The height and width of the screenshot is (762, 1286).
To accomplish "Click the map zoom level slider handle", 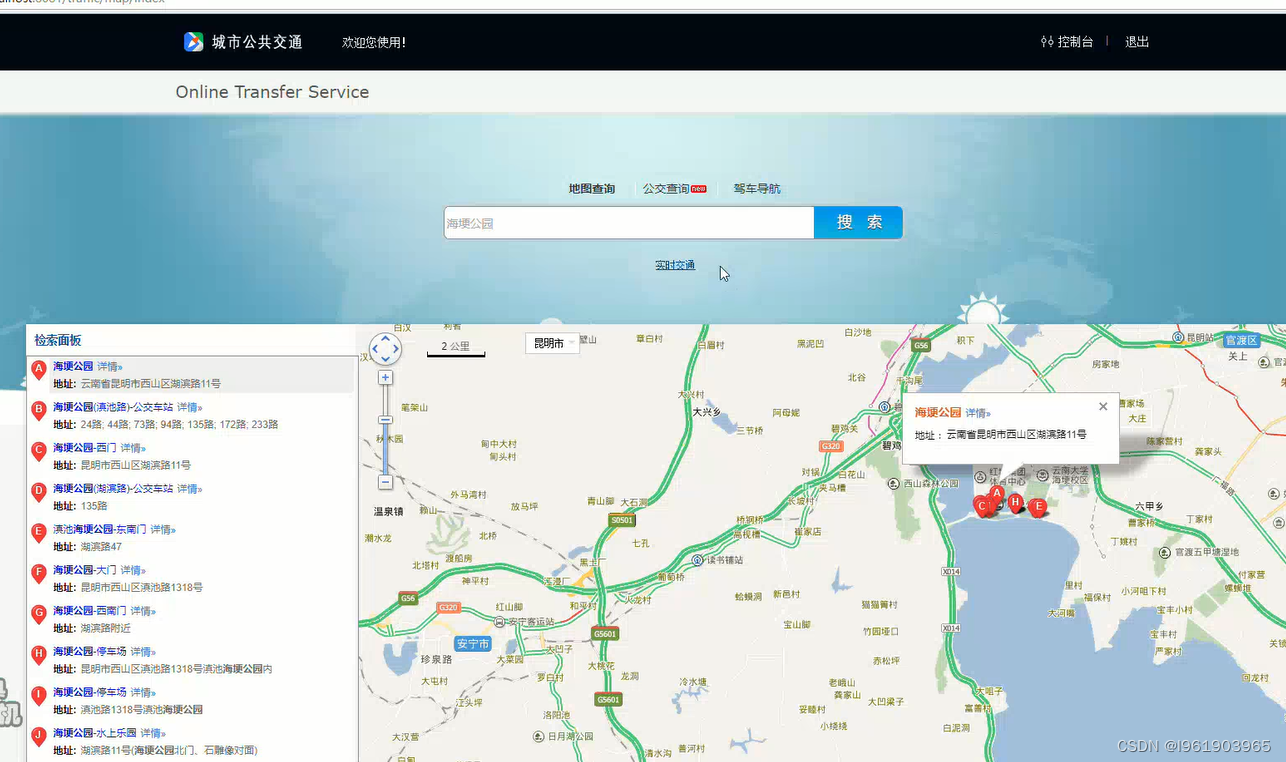I will pos(386,419).
